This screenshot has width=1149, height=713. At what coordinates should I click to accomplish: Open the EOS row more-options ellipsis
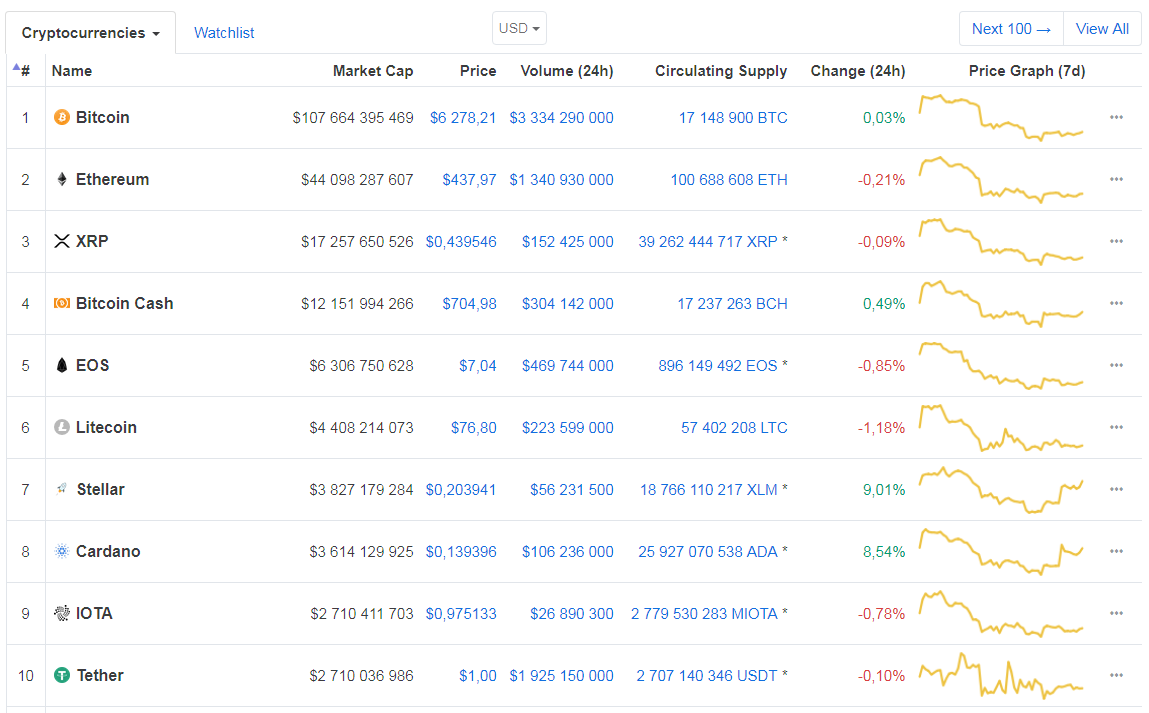[1116, 365]
